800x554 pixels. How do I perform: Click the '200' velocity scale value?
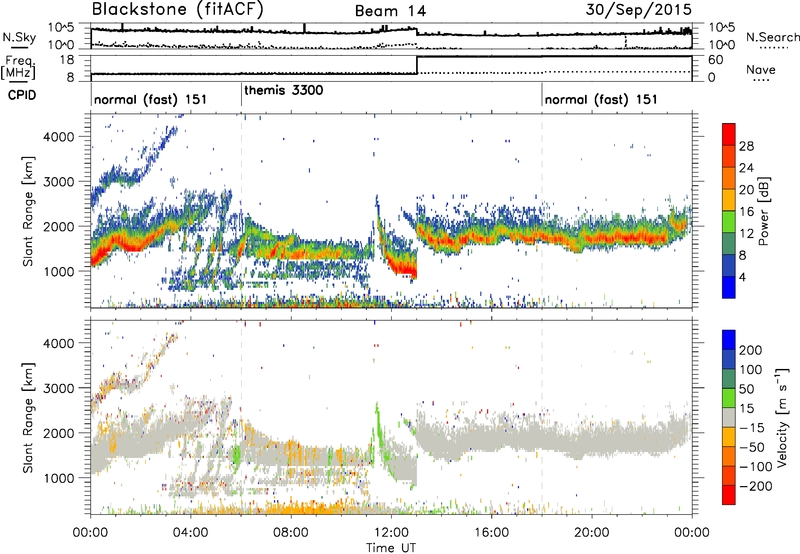click(x=750, y=350)
